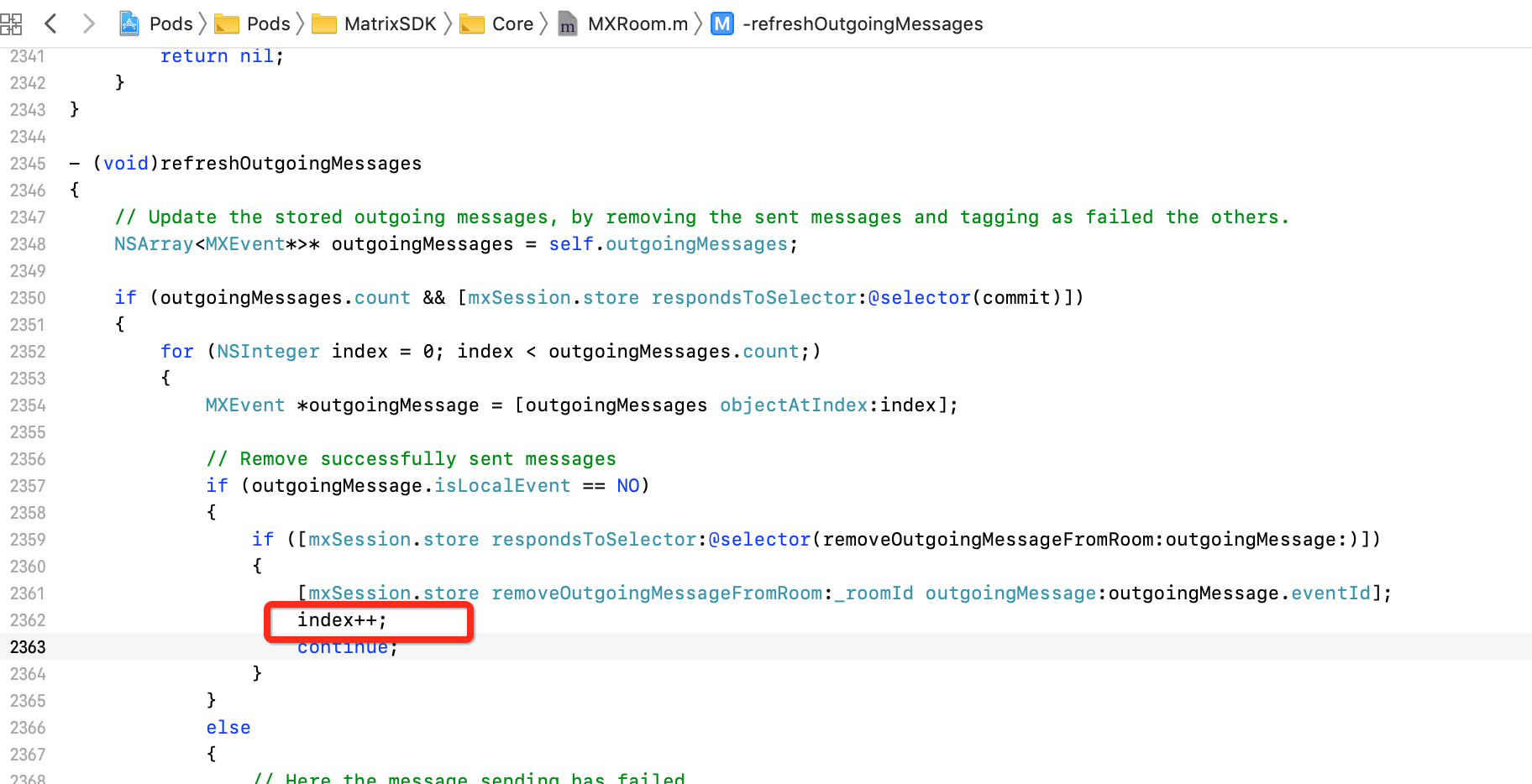1532x784 pixels.
Task: Click 'objectAtIndex' on line 2354
Action: click(x=794, y=405)
